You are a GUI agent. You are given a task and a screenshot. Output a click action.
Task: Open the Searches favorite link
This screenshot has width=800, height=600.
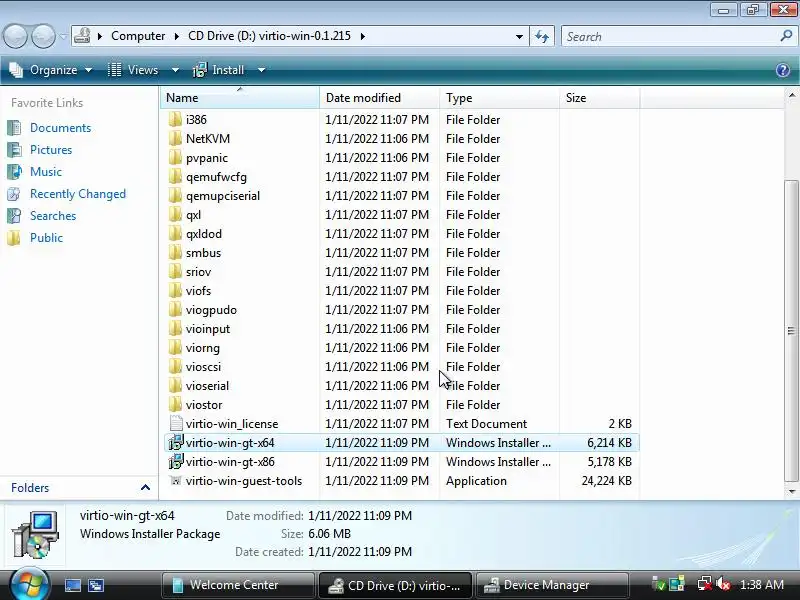pos(53,216)
